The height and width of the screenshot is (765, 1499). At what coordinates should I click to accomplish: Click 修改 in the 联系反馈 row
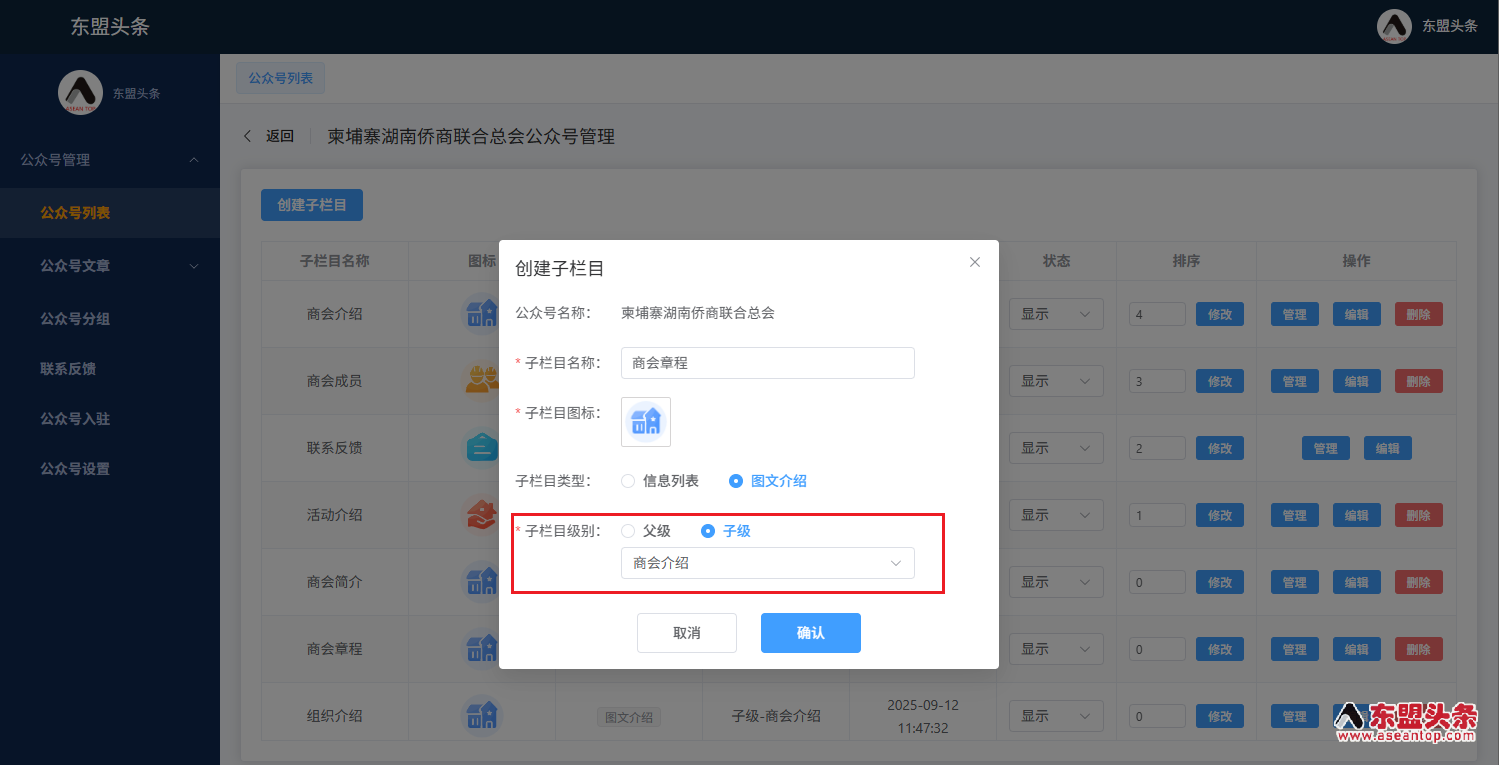tap(1220, 448)
